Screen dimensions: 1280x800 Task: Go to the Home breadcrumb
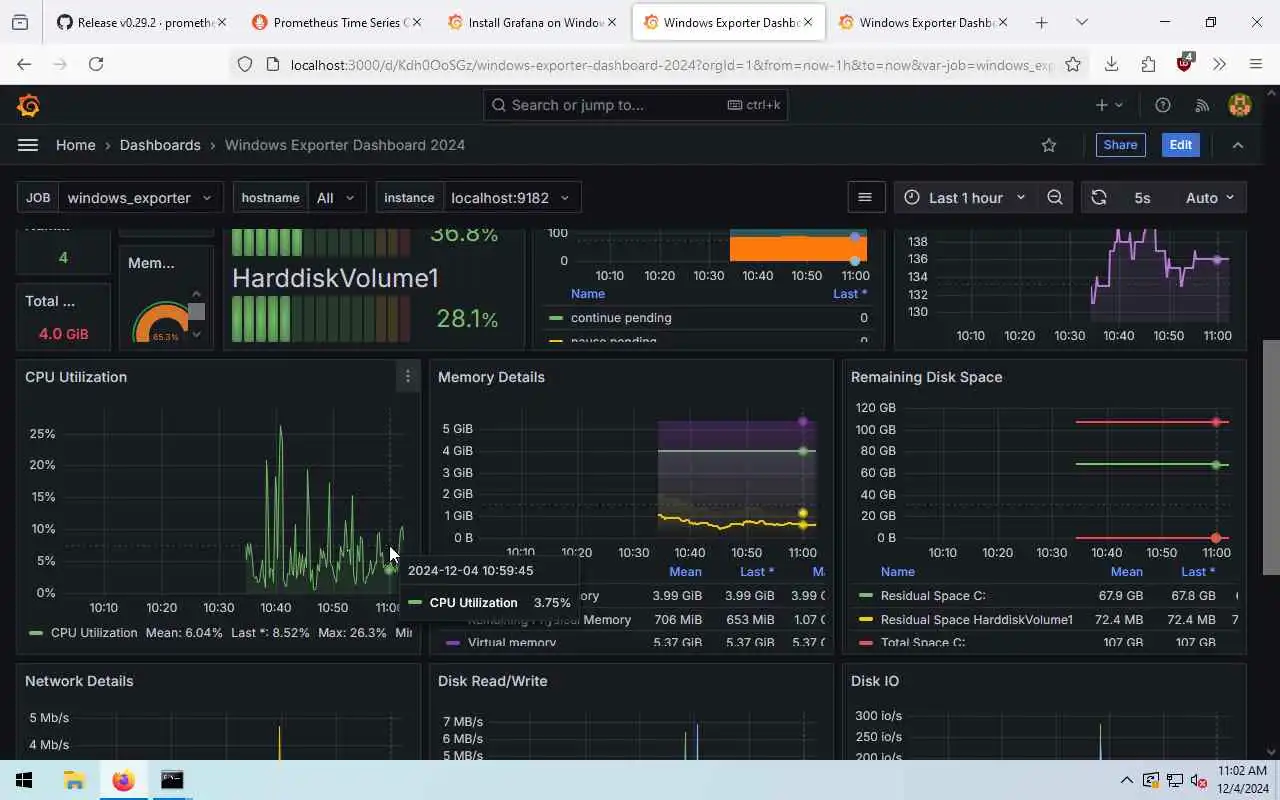point(76,145)
